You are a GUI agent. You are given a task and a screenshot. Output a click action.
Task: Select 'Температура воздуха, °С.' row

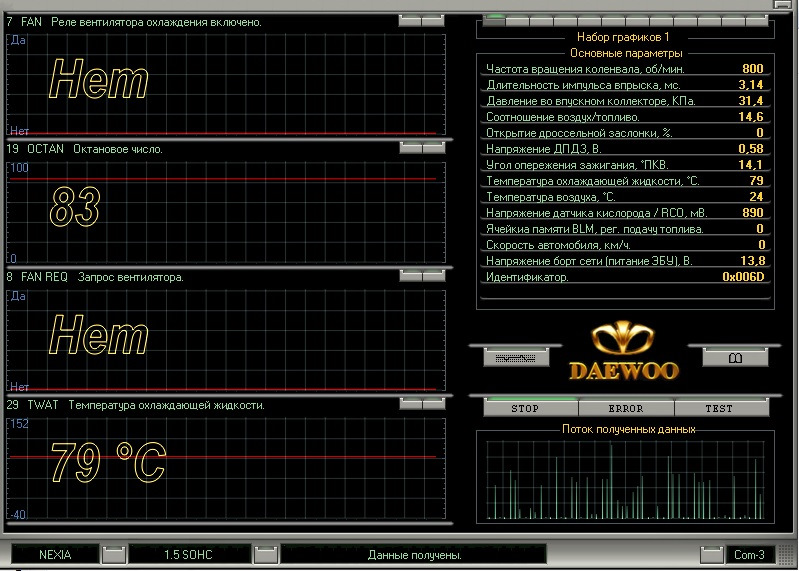click(625, 197)
